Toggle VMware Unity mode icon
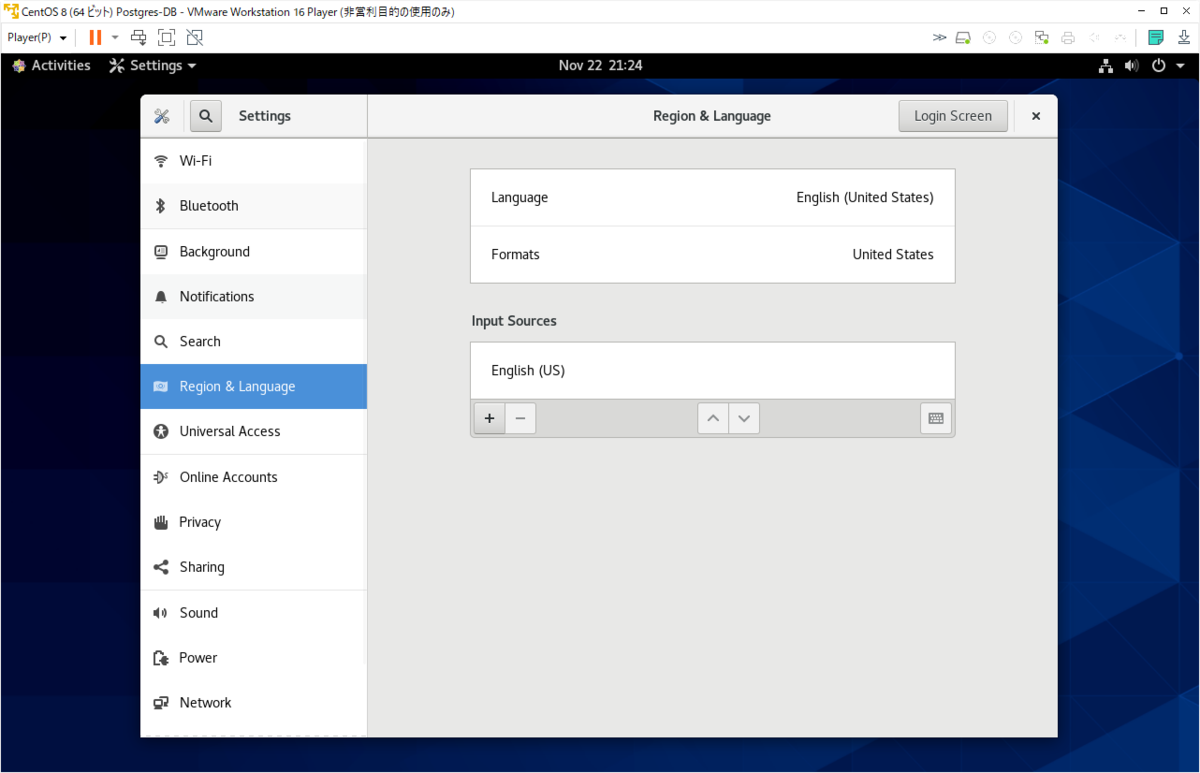This screenshot has height=773, width=1200. [195, 38]
